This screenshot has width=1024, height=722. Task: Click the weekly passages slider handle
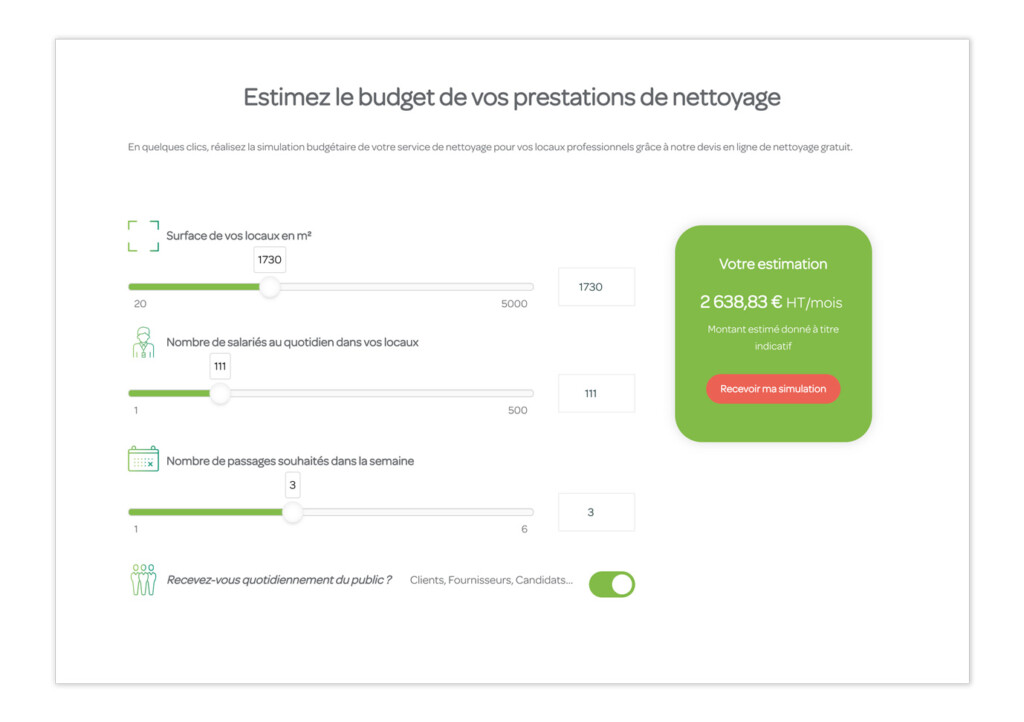point(292,512)
